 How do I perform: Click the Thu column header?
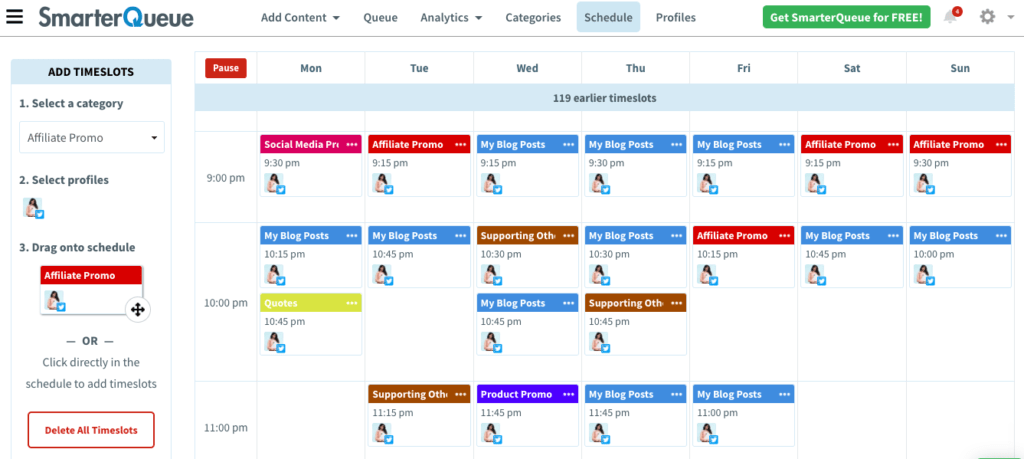pyautogui.click(x=635, y=68)
